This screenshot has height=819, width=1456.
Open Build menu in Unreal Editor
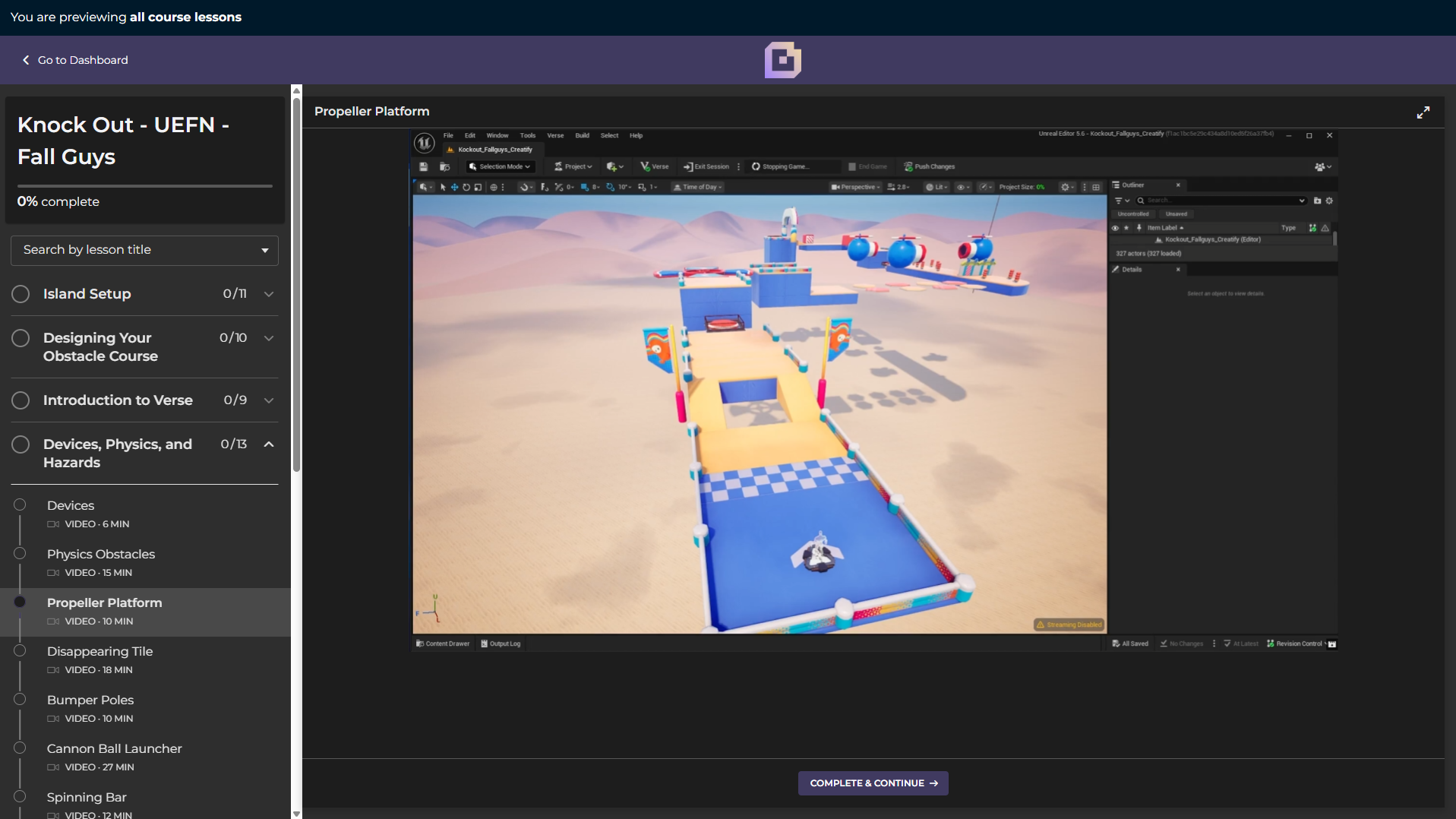coord(583,135)
